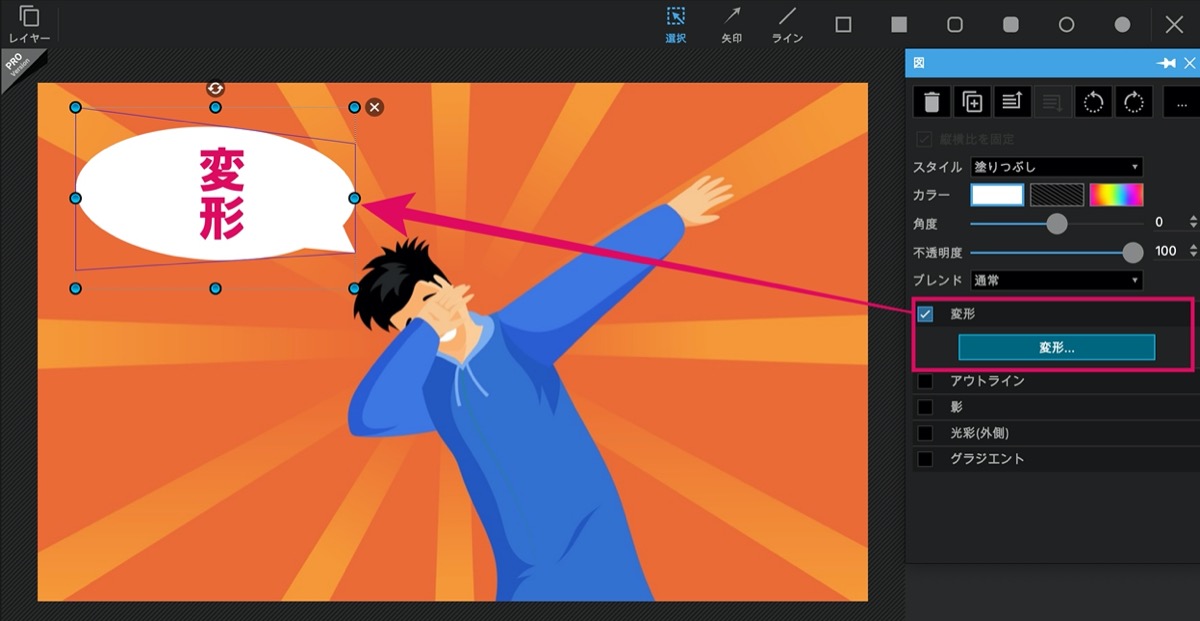
Task: Pin the 図 panel
Action: click(x=1166, y=63)
